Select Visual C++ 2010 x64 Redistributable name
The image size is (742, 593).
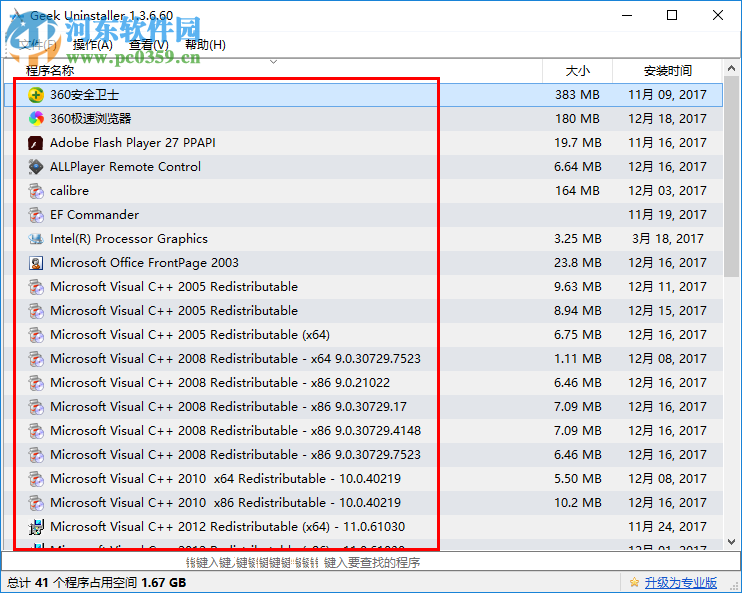(225, 479)
